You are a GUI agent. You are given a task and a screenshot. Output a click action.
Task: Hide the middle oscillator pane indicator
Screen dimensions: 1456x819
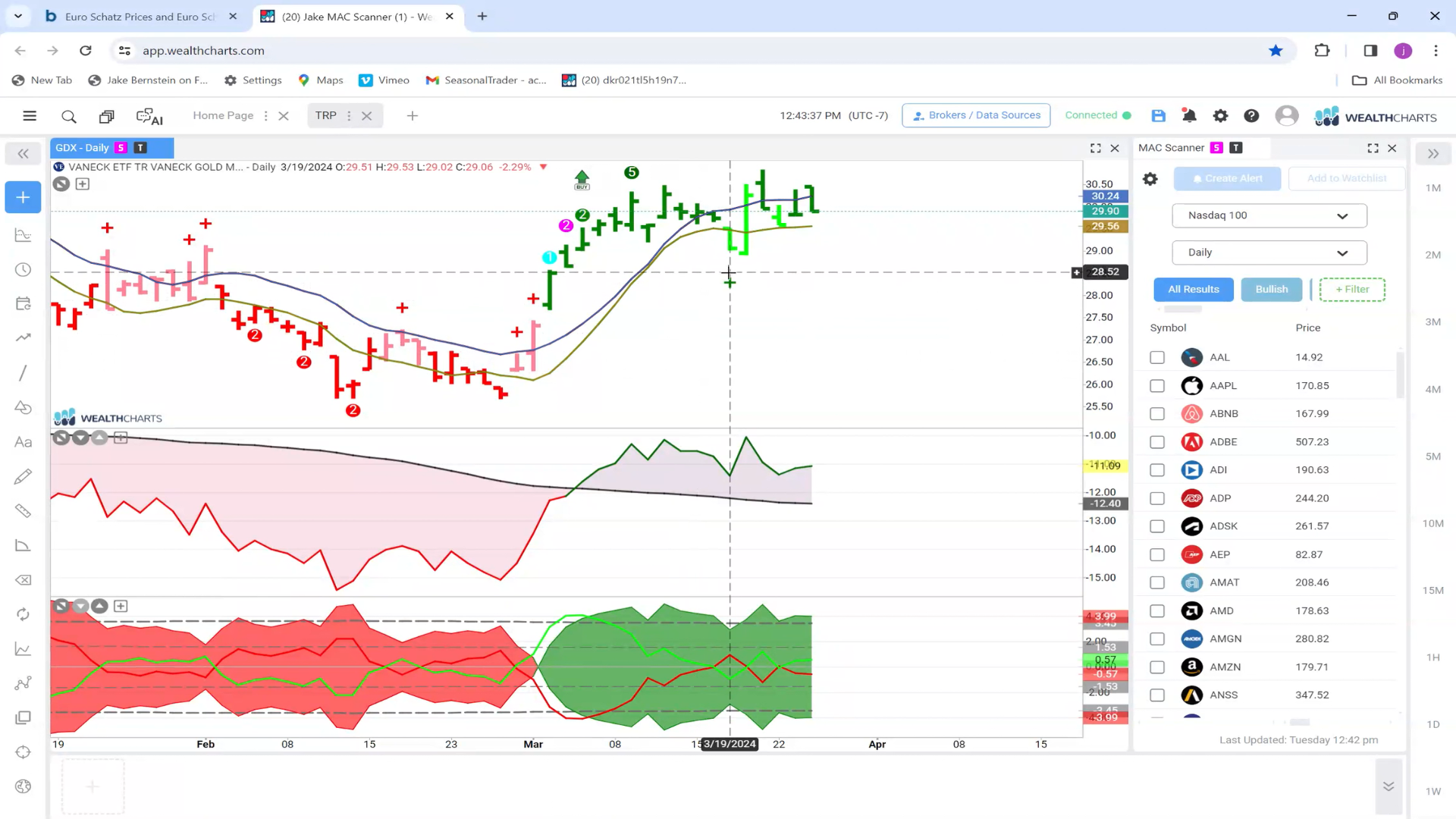click(x=61, y=438)
